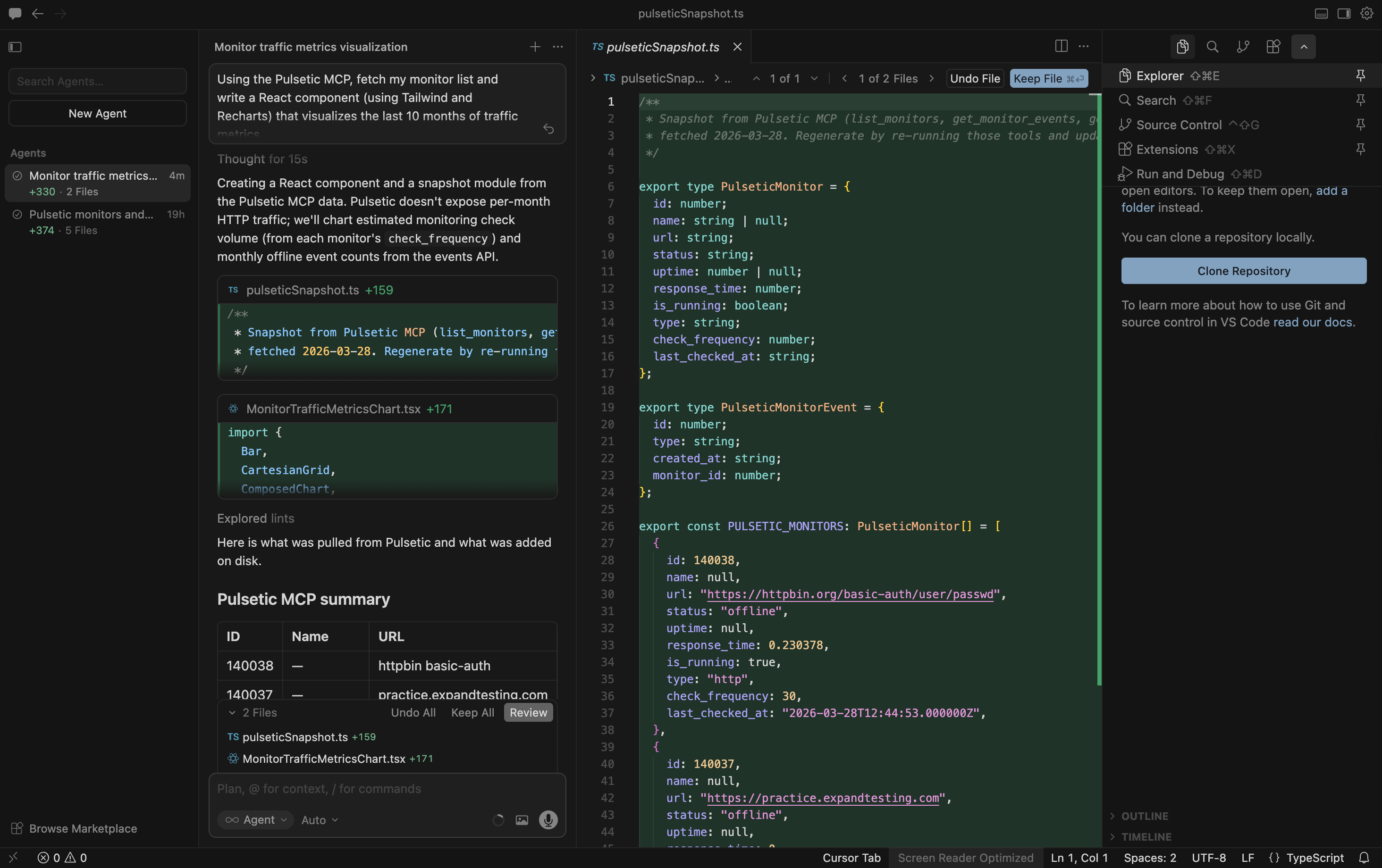Image resolution: width=1382 pixels, height=868 pixels.
Task: Click the Clone Repository button
Action: (x=1243, y=271)
